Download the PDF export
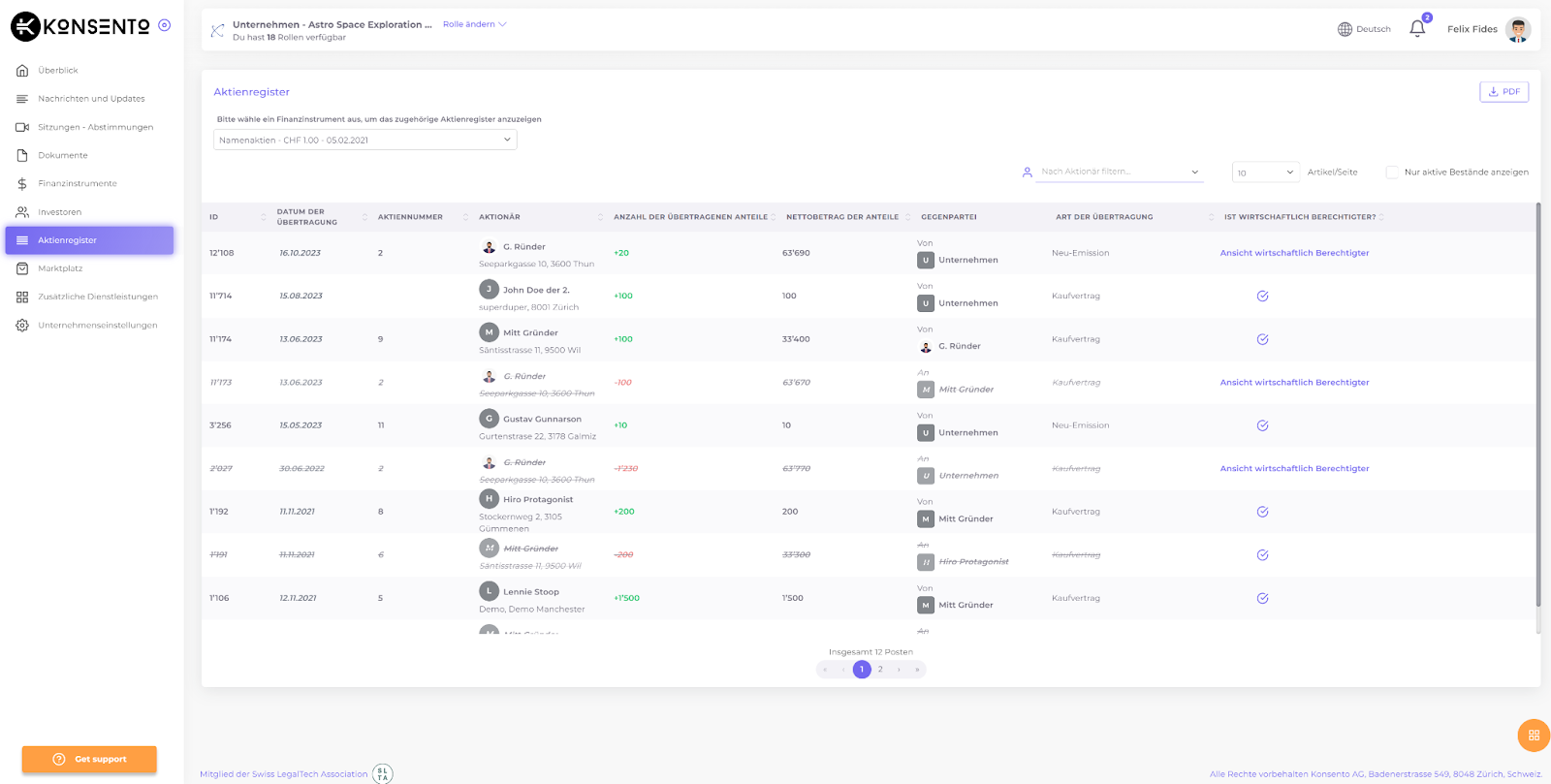 (1504, 92)
